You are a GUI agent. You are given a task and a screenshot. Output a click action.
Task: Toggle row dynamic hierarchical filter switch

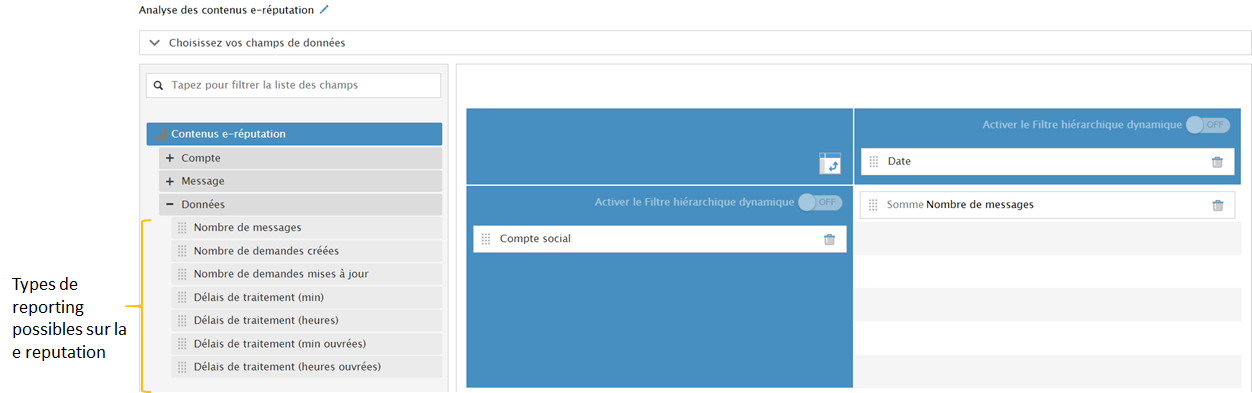tap(820, 202)
